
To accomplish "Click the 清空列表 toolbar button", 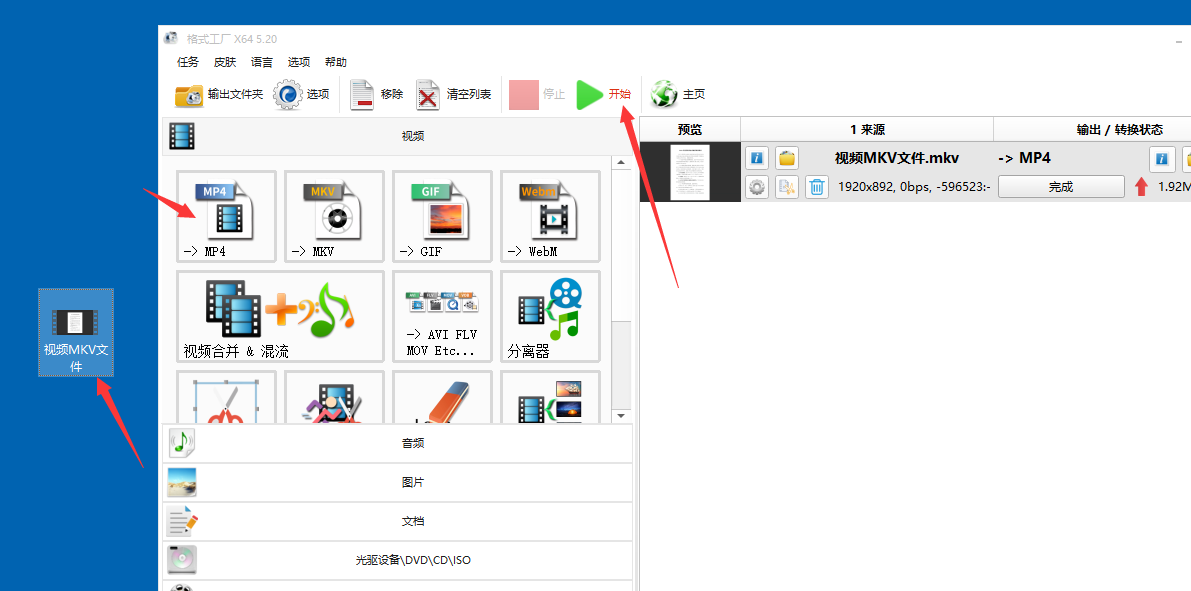I will [x=454, y=95].
